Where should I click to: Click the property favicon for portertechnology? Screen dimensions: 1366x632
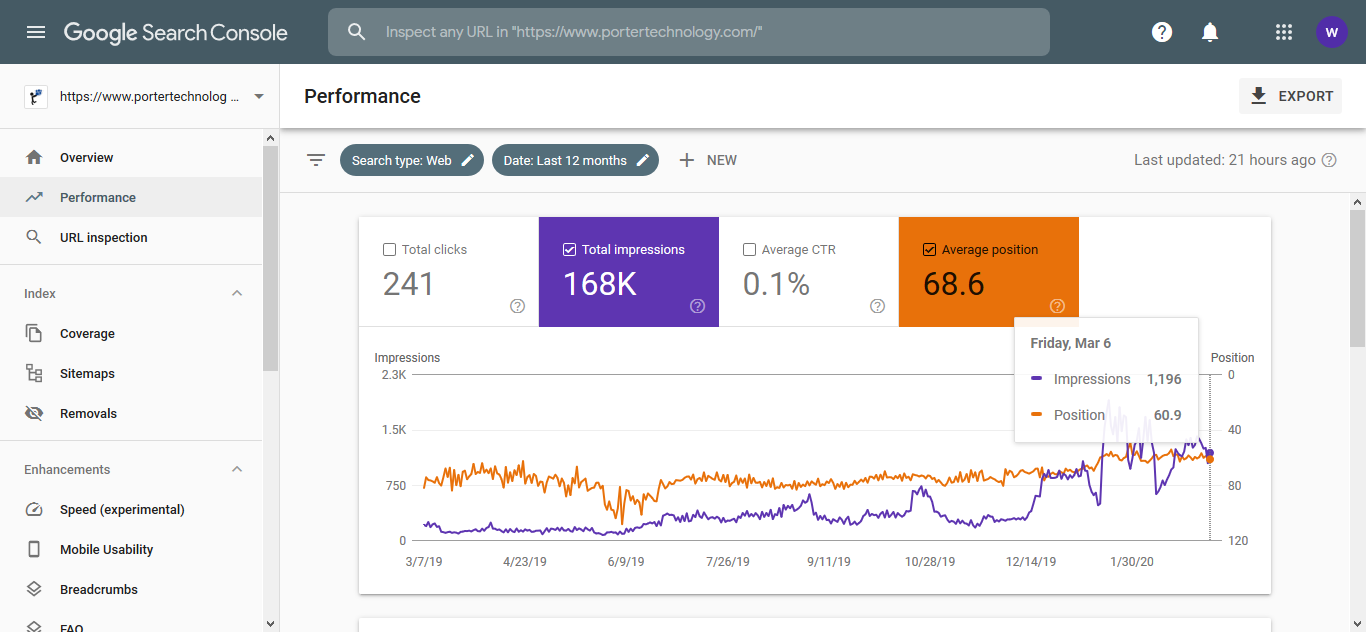point(36,97)
